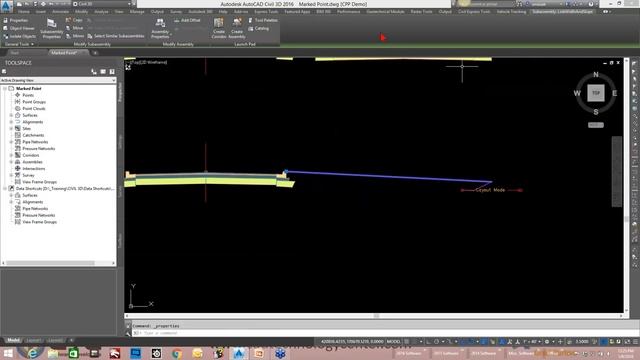The height and width of the screenshot is (360, 640).
Task: Switch to the Model layout tab
Action: [13, 340]
